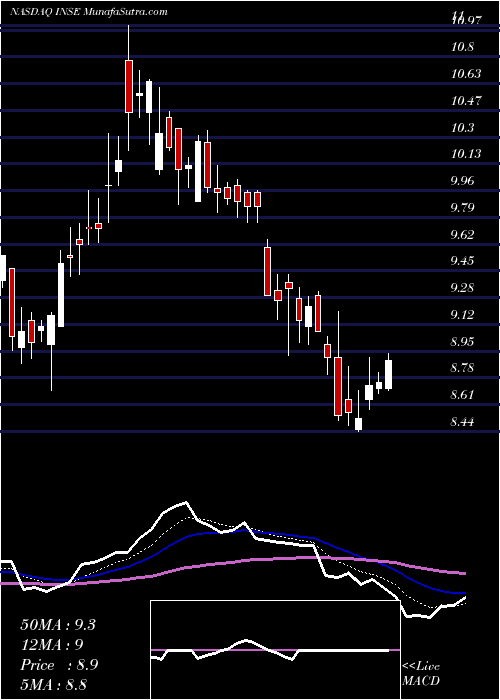
Task: Click the 12MA : 9 indicator value
Action: 52,645
